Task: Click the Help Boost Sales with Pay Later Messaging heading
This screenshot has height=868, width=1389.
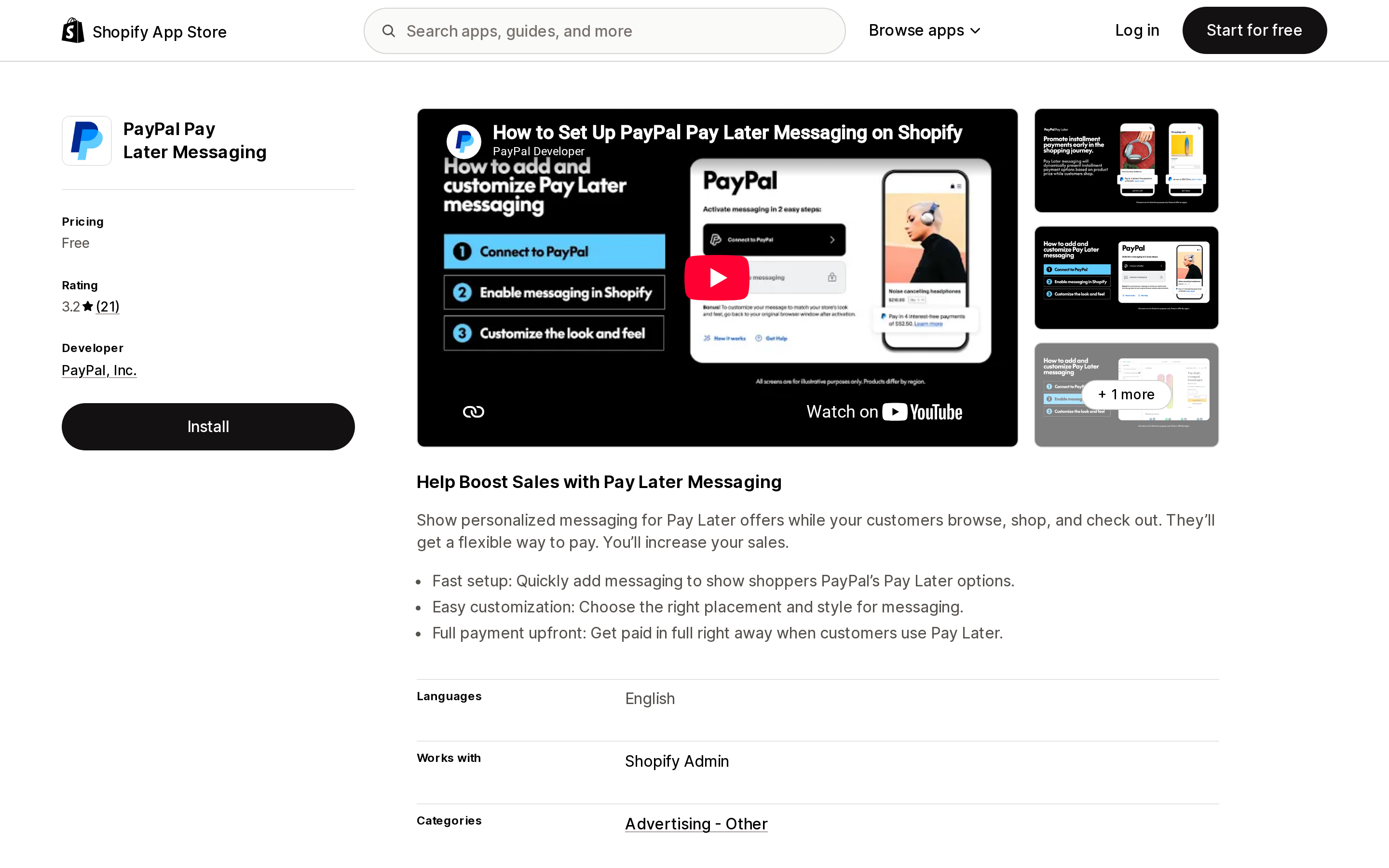Action: pyautogui.click(x=599, y=482)
